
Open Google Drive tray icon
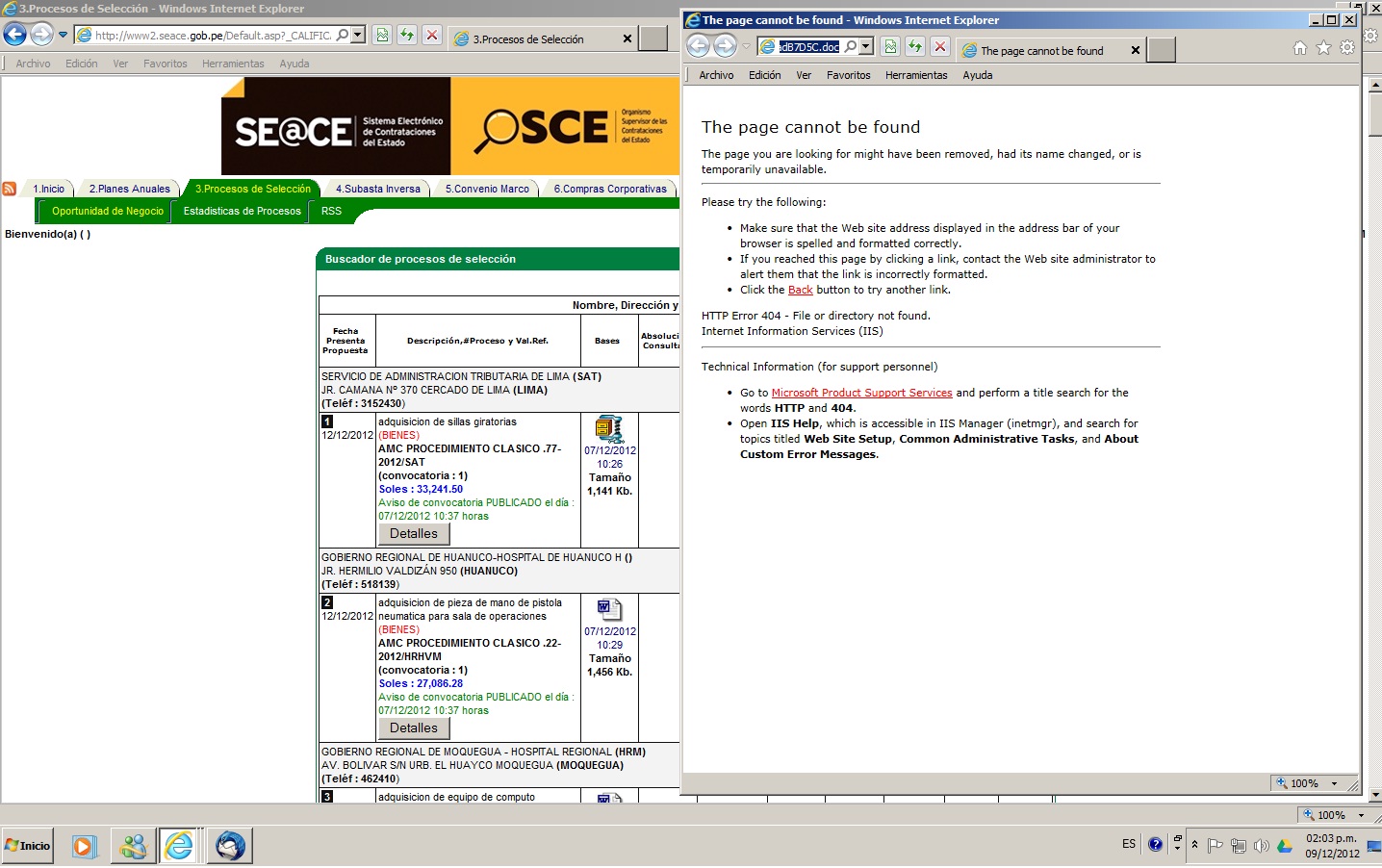click(x=1284, y=846)
